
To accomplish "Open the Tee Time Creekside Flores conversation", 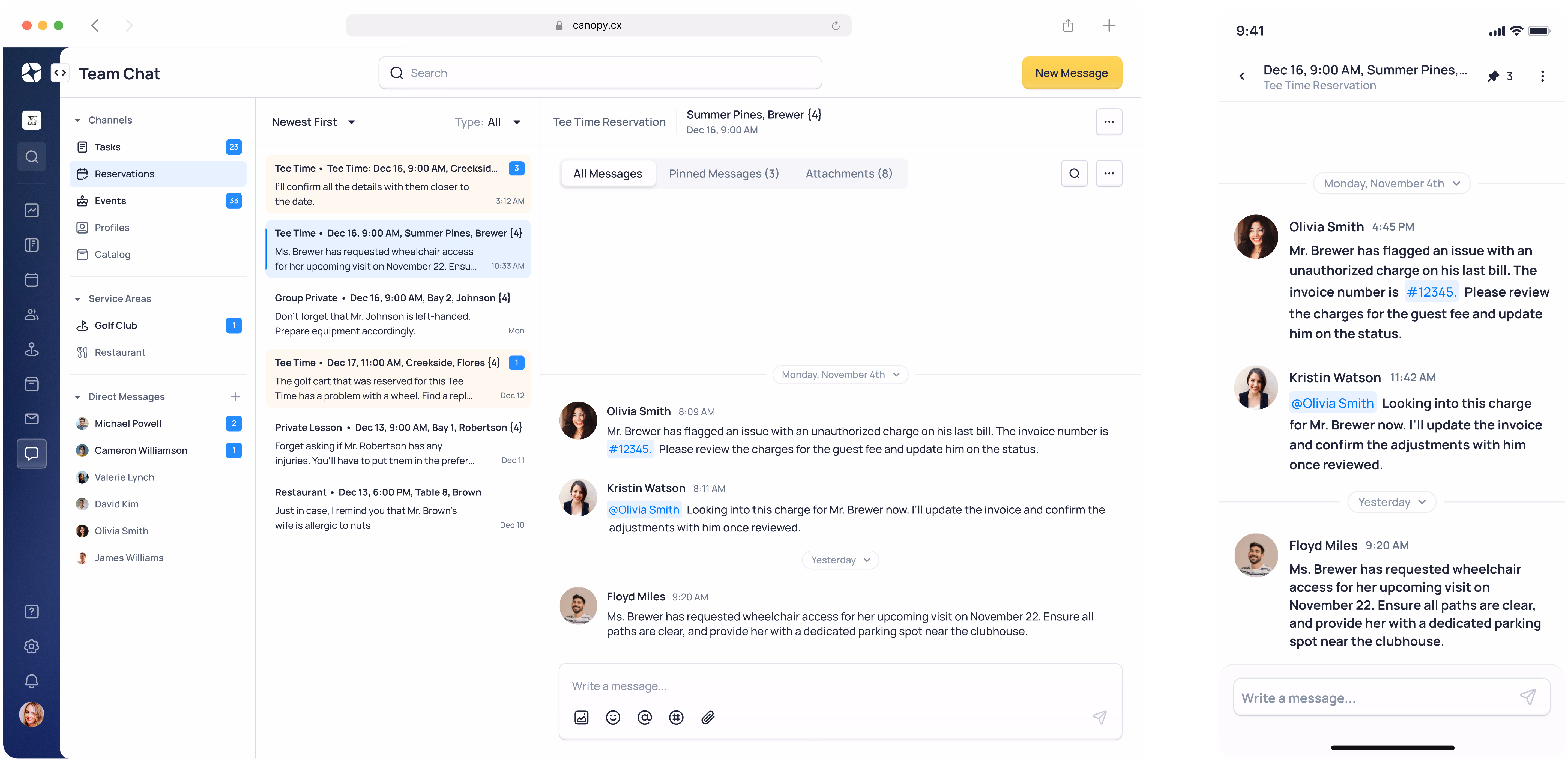I will 398,379.
